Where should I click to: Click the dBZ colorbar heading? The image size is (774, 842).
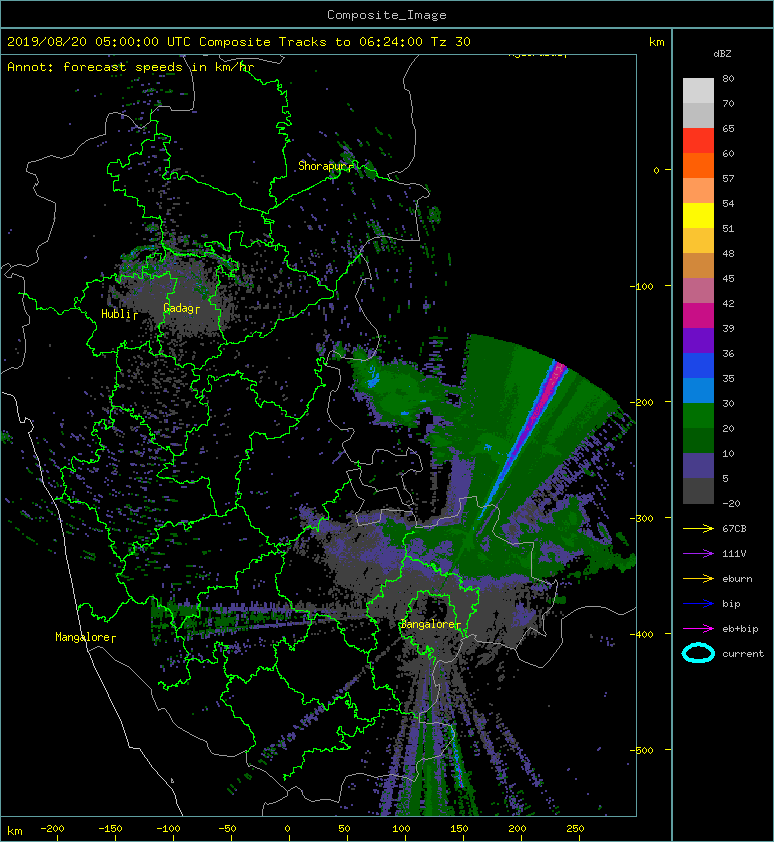click(722, 54)
